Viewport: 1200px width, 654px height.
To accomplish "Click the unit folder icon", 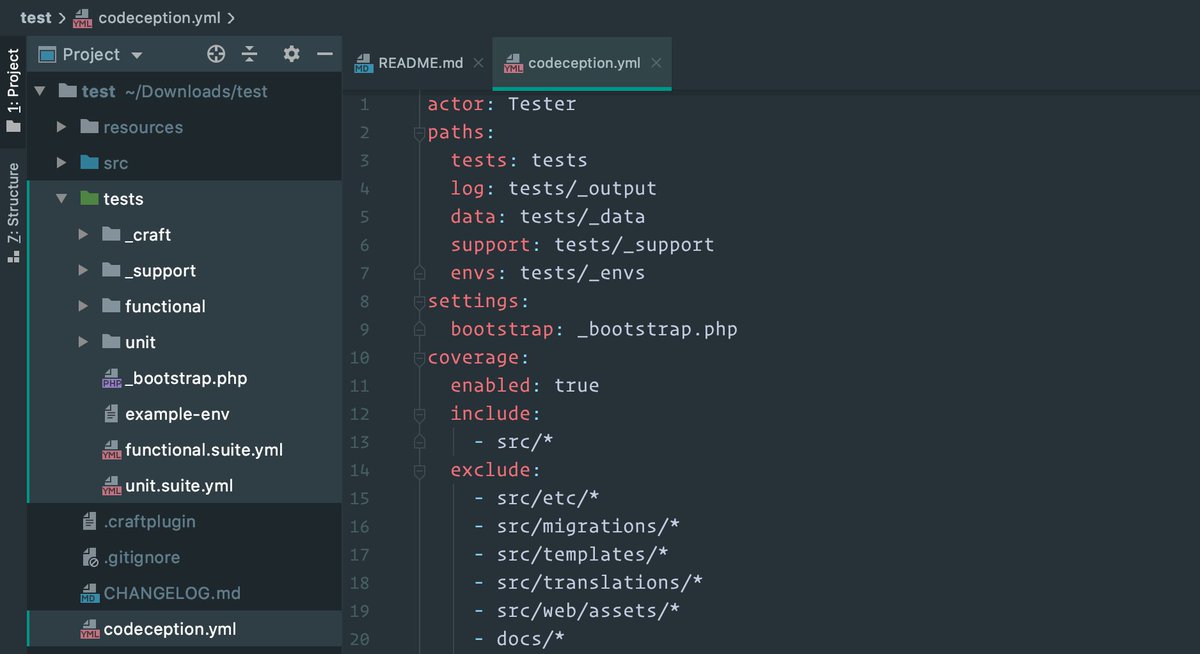I will pyautogui.click(x=111, y=342).
